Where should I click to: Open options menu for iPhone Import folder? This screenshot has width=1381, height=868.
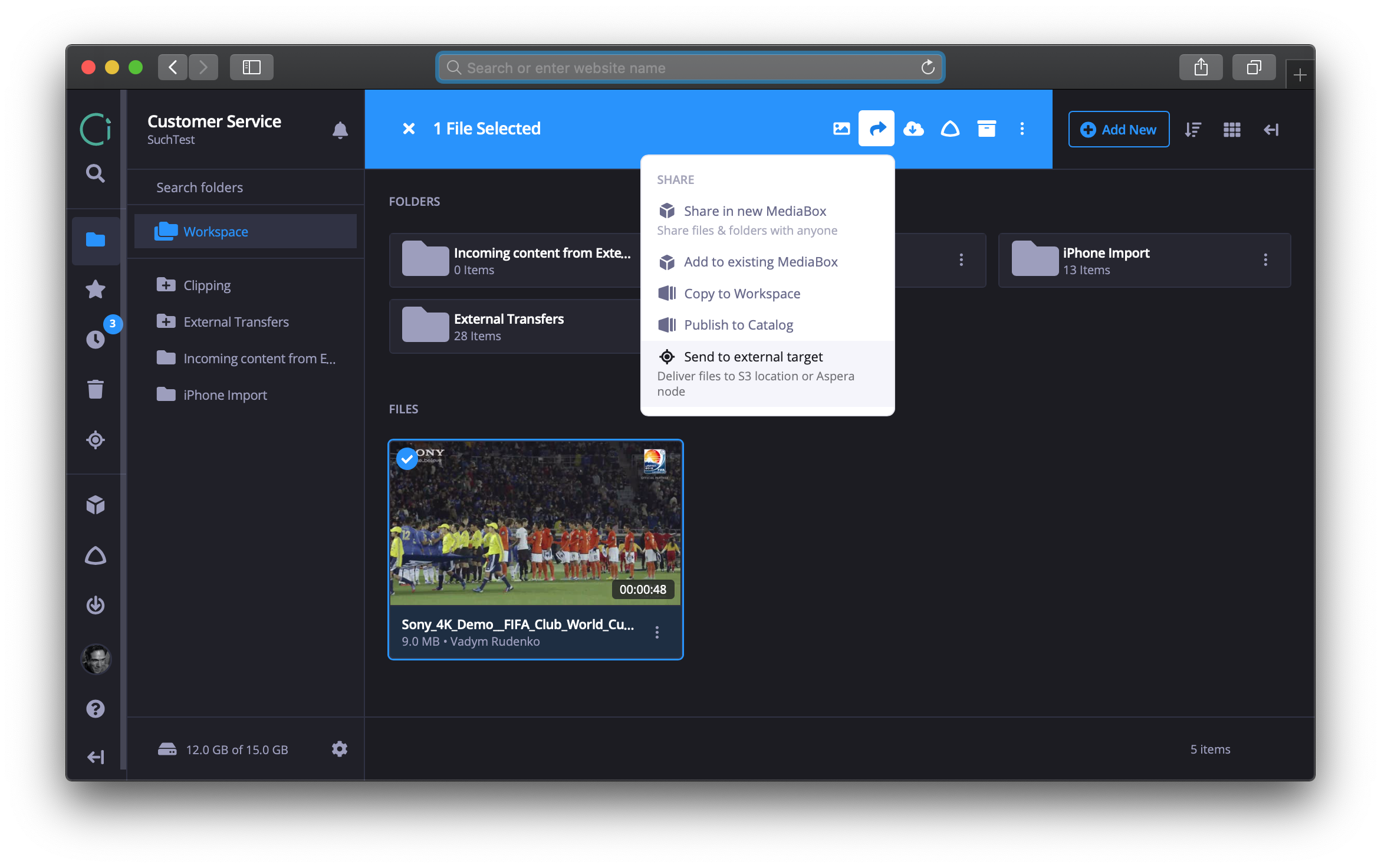[1265, 260]
